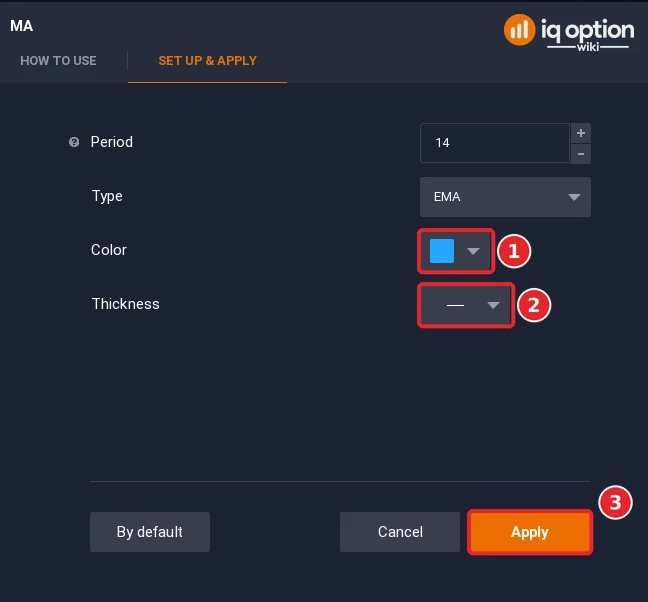Viewport: 648px width, 602px height.
Task: Select the Set Up & Apply tab
Action: point(207,61)
